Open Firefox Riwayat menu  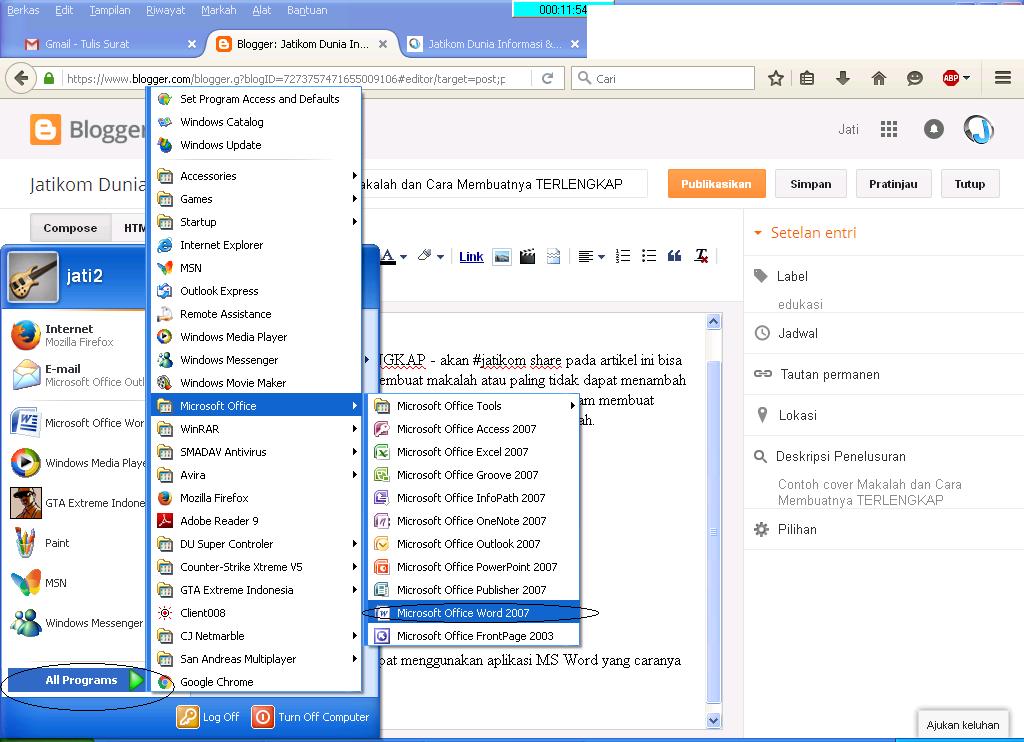[x=165, y=10]
